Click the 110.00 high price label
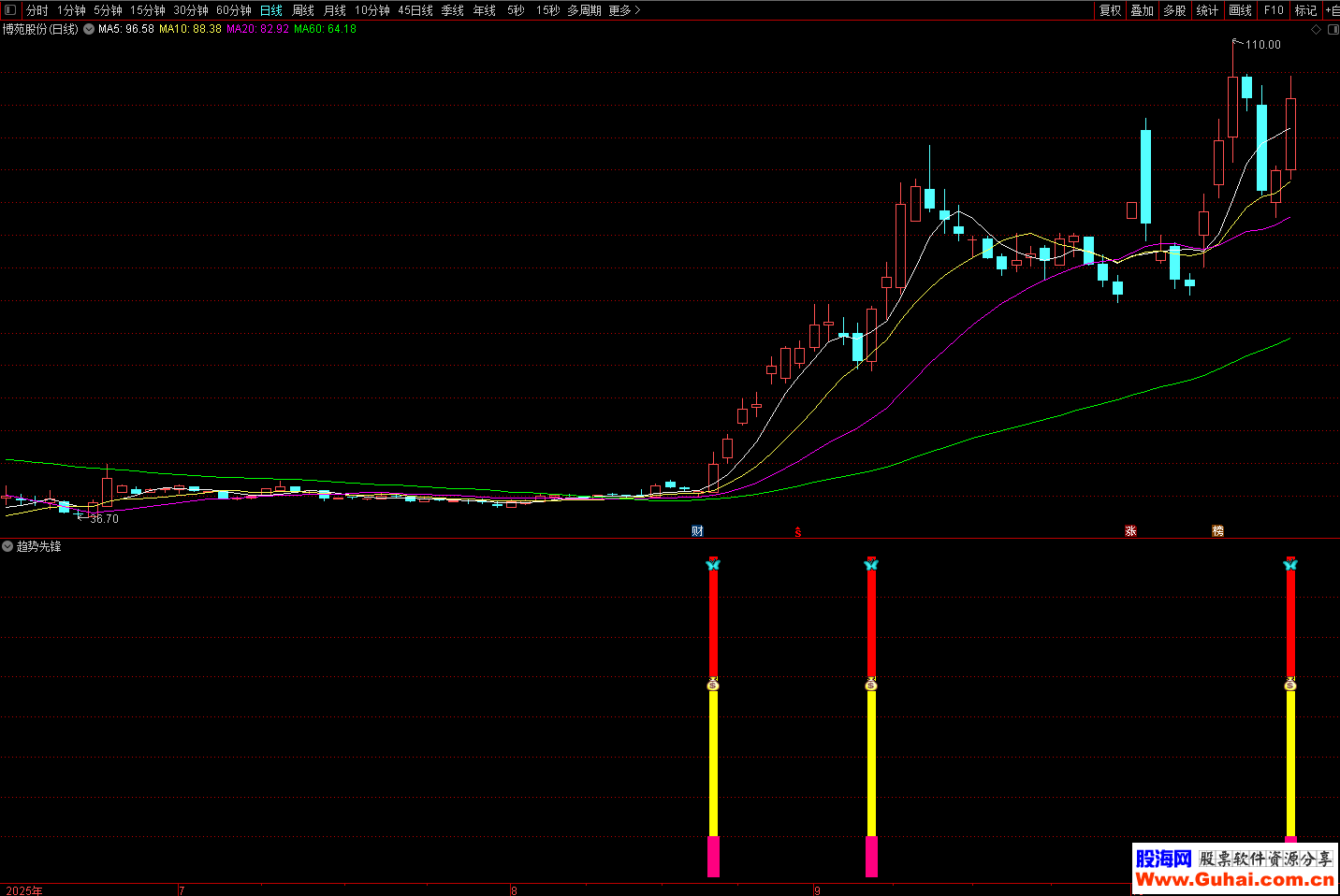The height and width of the screenshot is (896, 1340). [1262, 45]
